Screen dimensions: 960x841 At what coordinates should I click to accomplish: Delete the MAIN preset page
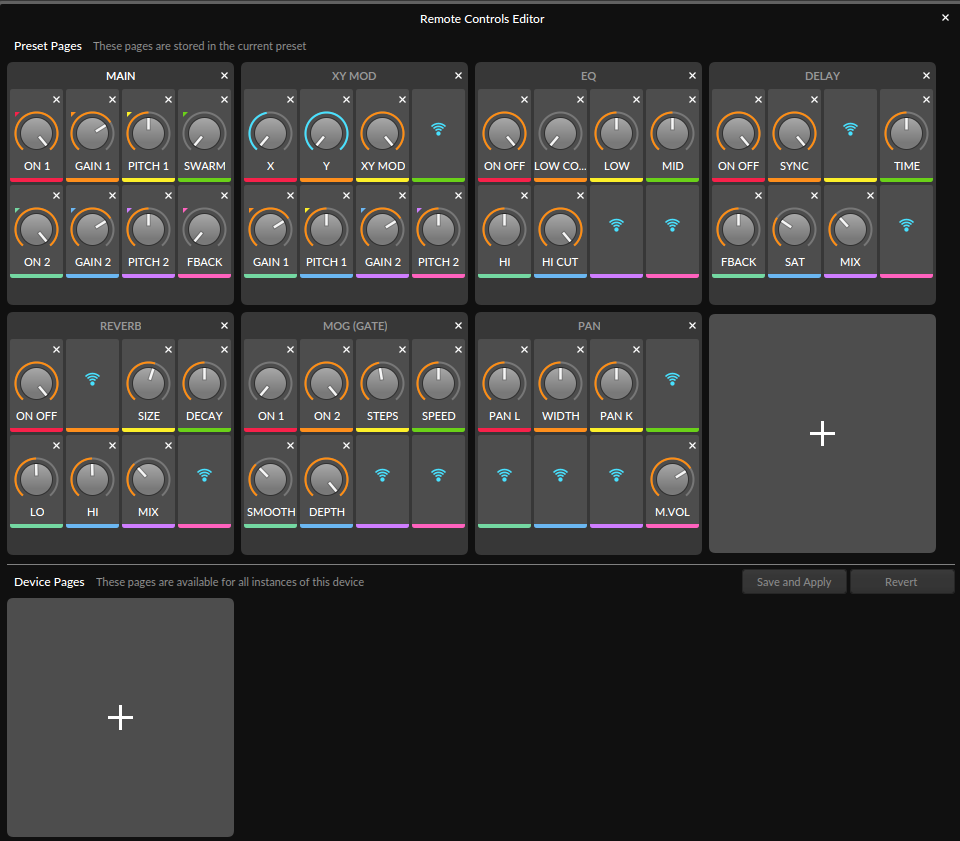[225, 75]
